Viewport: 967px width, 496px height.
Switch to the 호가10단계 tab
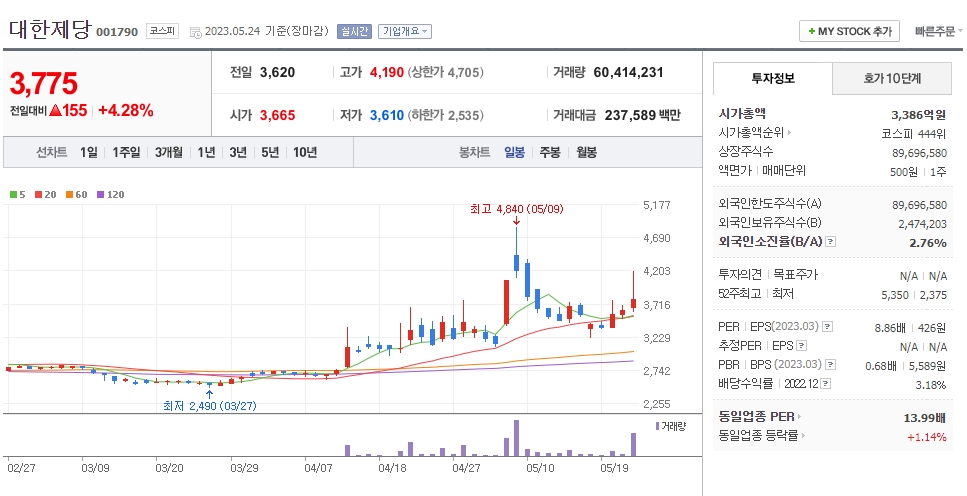point(892,78)
